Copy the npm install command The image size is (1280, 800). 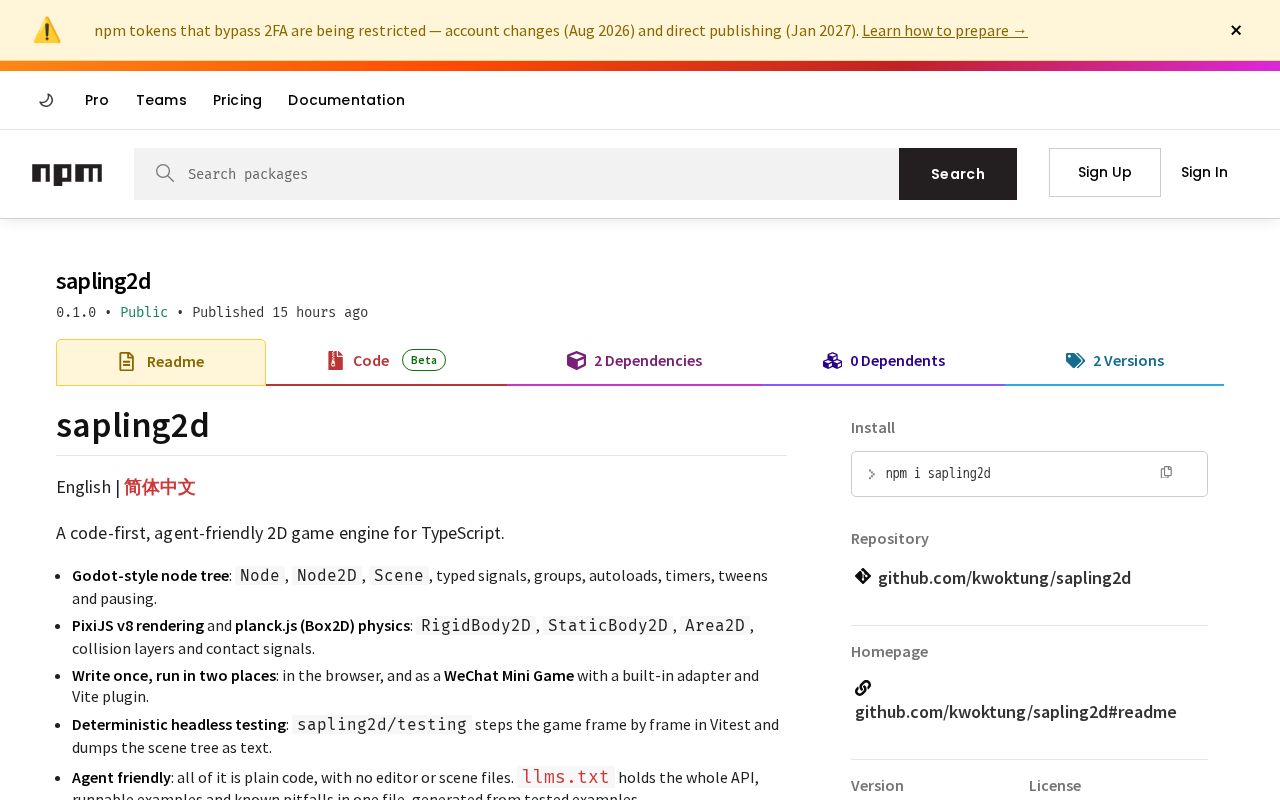[1166, 472]
